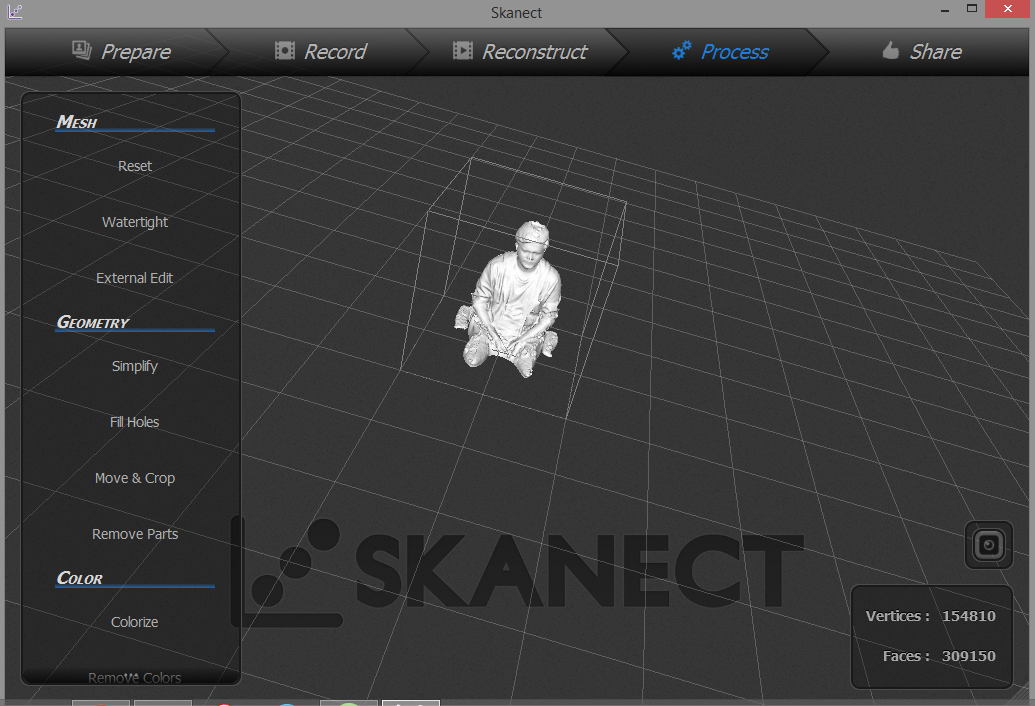Open External Edit
1035x706 pixels.
tap(135, 278)
